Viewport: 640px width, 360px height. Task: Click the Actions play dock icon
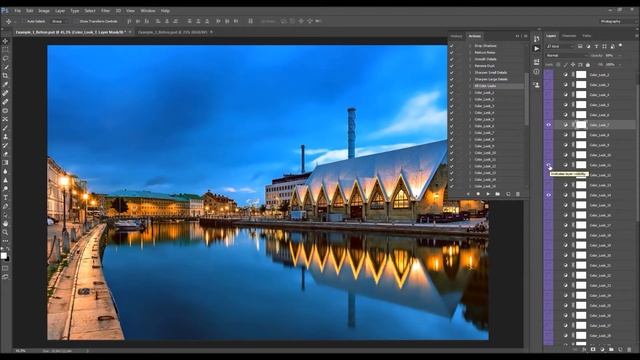pos(536,49)
